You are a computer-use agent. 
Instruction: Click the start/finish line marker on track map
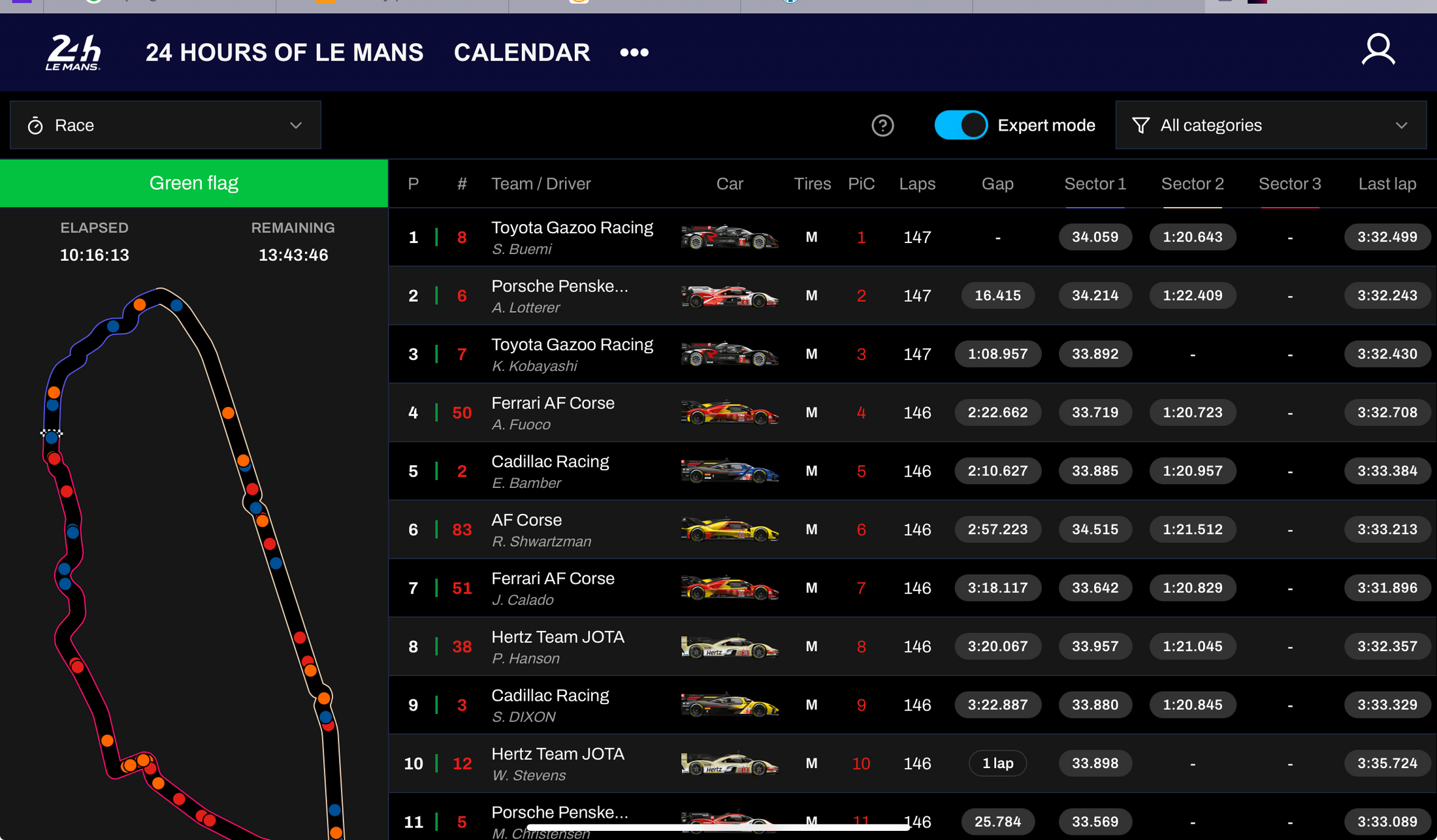point(52,432)
